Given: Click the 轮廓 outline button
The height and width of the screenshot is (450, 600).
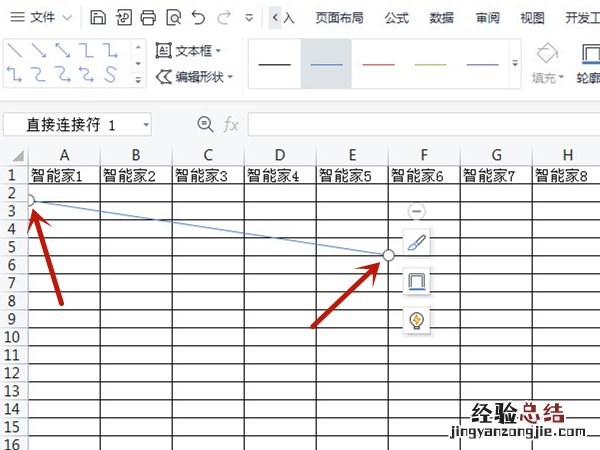Looking at the screenshot, I should click(x=589, y=63).
